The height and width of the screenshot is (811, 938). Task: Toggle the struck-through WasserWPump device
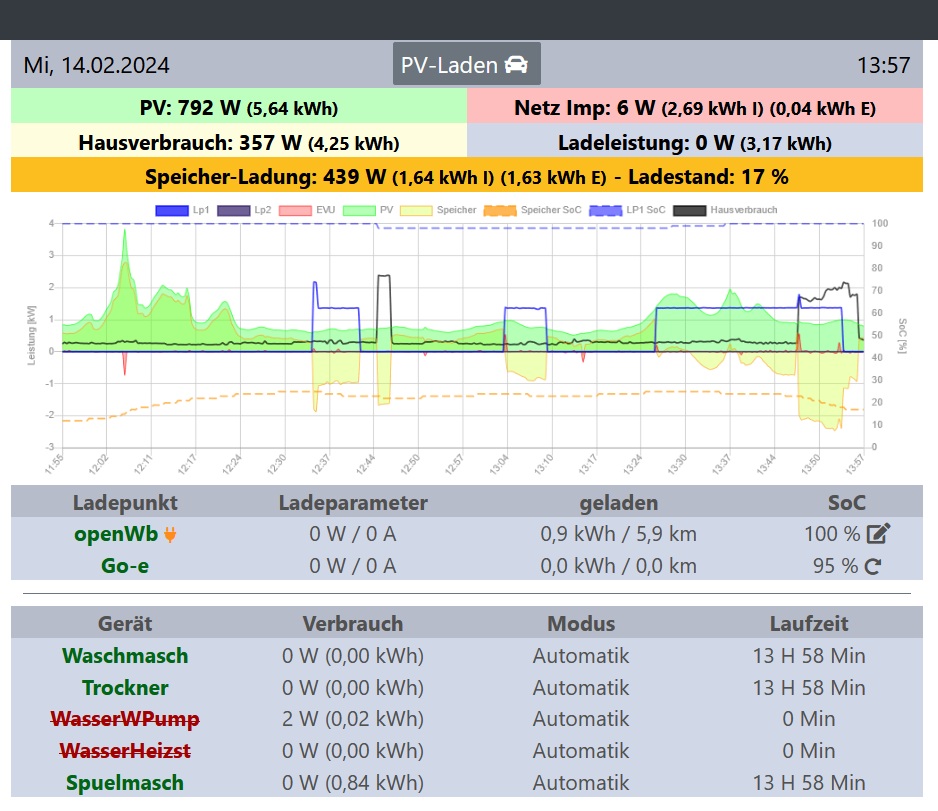125,719
